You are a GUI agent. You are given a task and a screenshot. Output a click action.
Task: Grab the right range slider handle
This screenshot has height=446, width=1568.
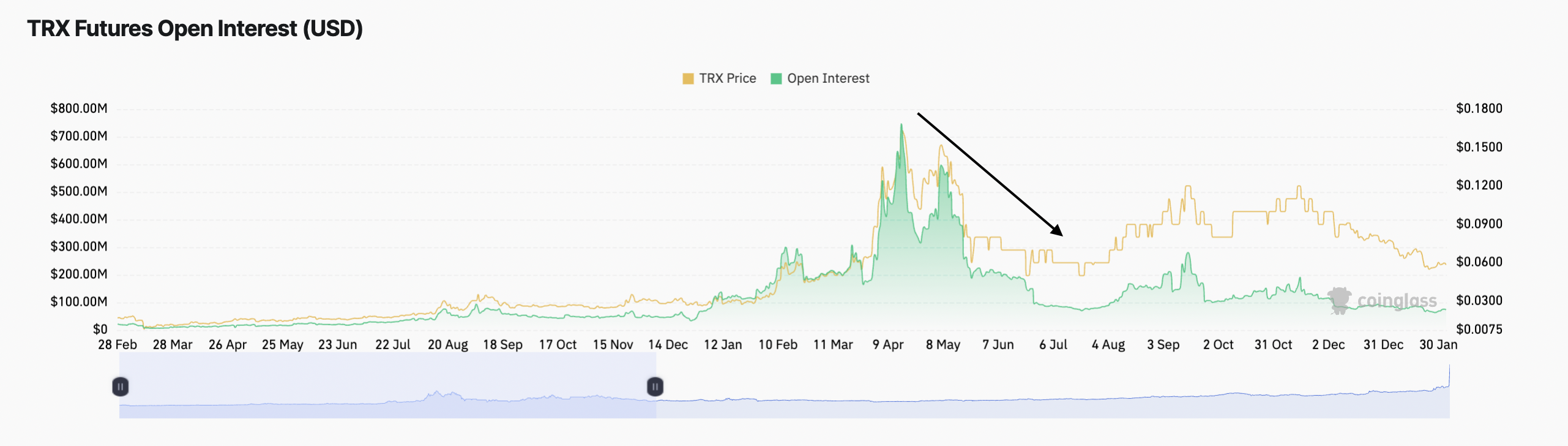tap(655, 387)
